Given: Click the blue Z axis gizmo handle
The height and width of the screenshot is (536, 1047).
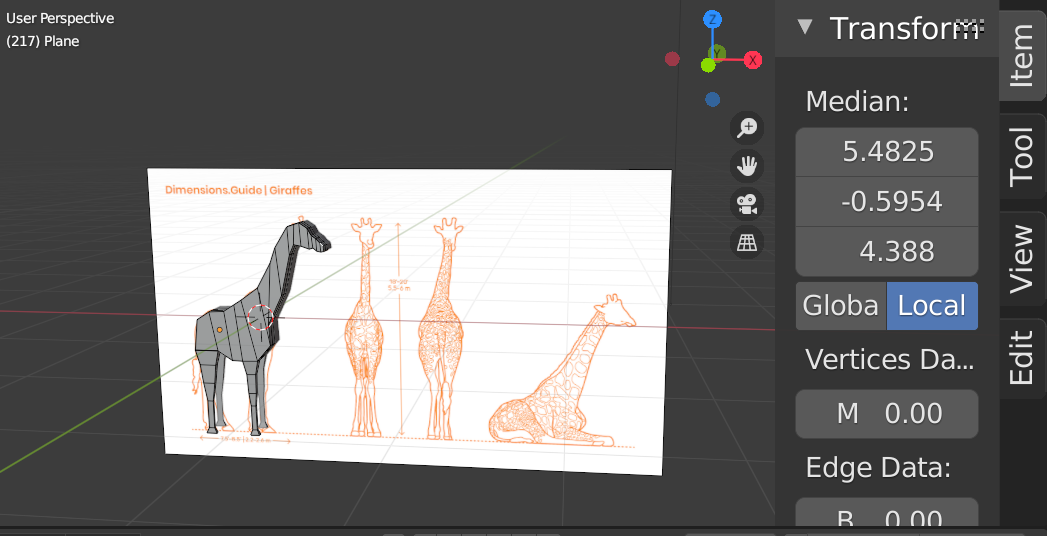Looking at the screenshot, I should click(x=712, y=19).
